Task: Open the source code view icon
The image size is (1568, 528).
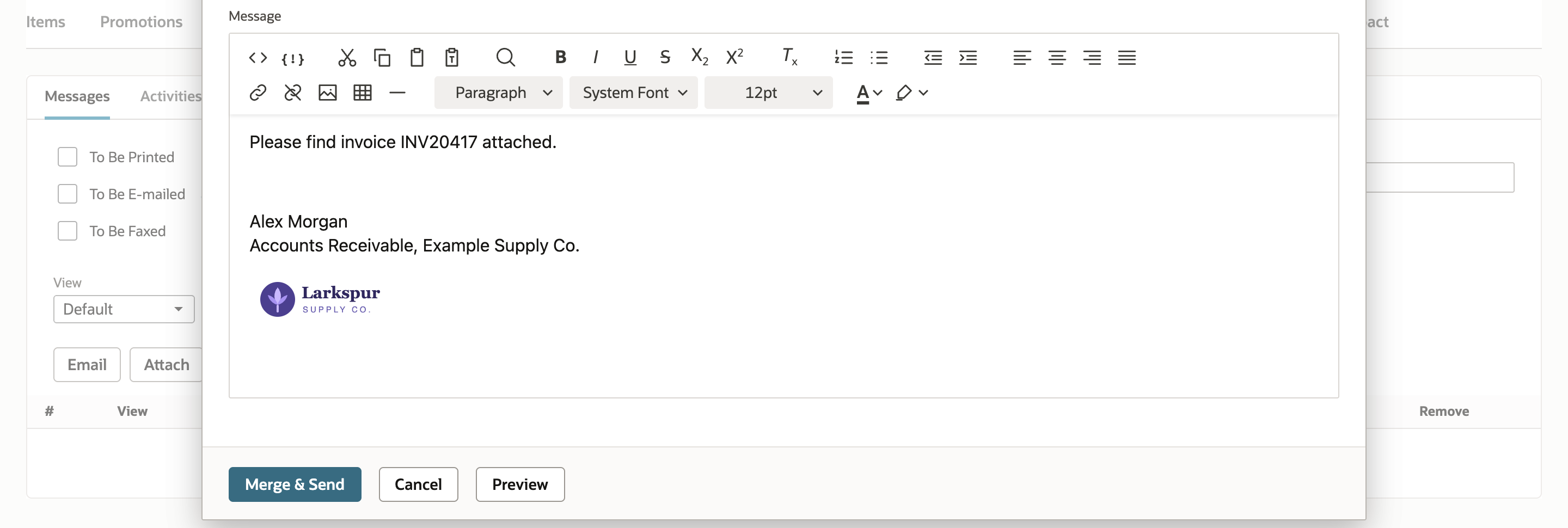Action: point(258,58)
